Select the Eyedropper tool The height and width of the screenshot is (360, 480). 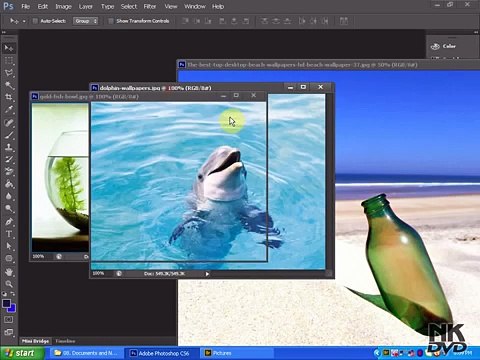pyautogui.click(x=9, y=110)
